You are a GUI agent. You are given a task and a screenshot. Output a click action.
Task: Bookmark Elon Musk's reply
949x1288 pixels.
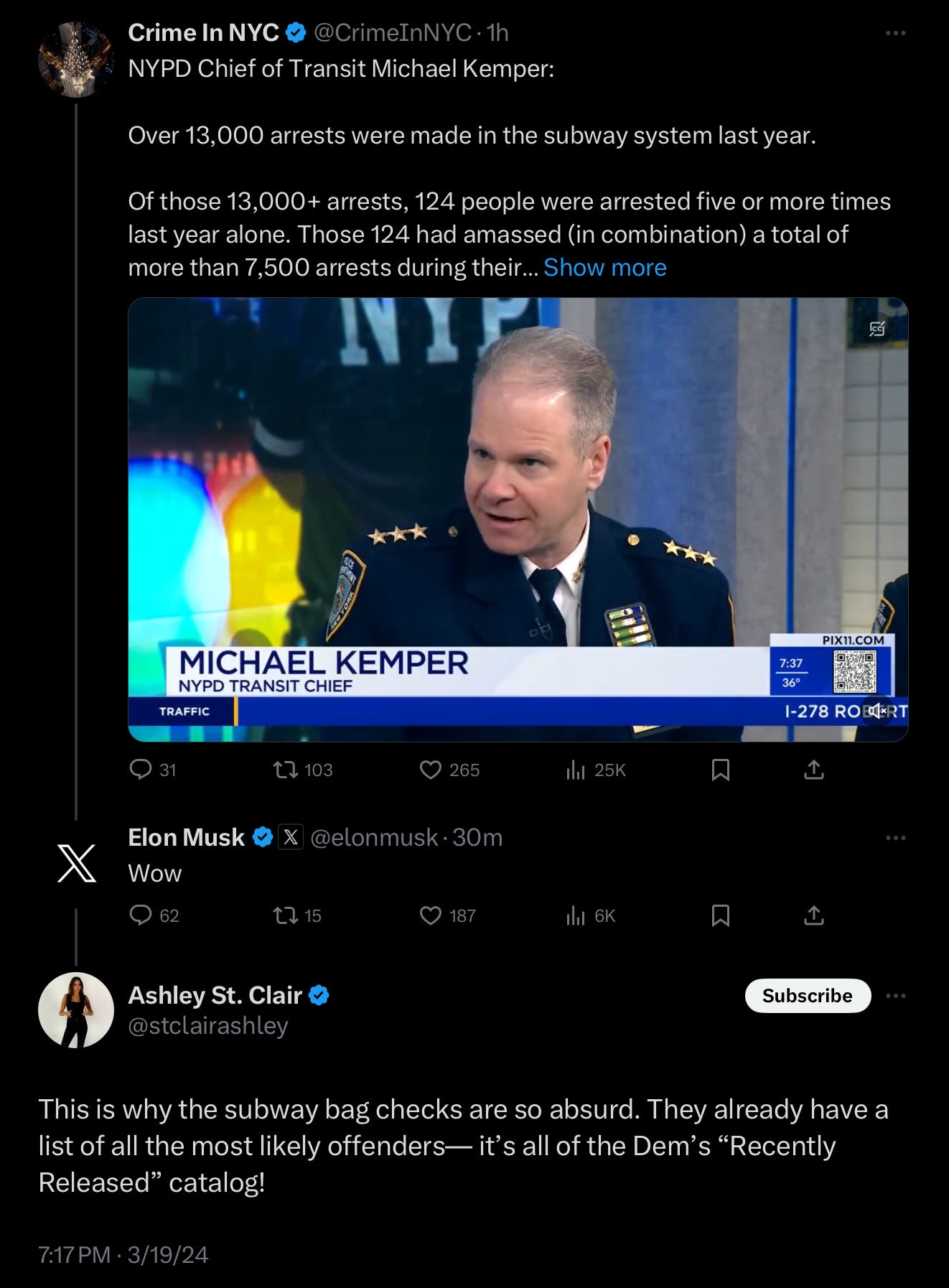coord(721,915)
